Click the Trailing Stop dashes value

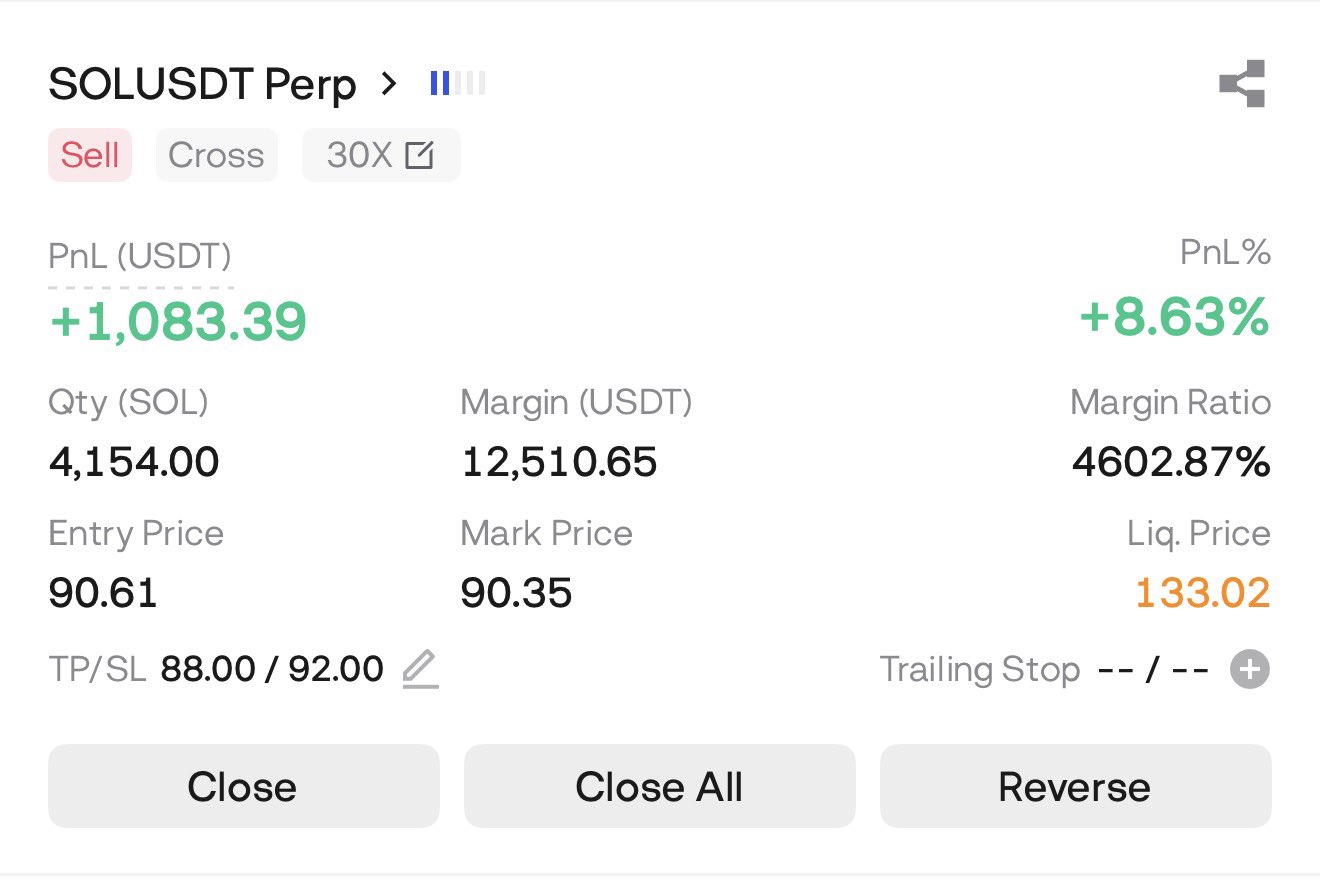[x=1153, y=669]
